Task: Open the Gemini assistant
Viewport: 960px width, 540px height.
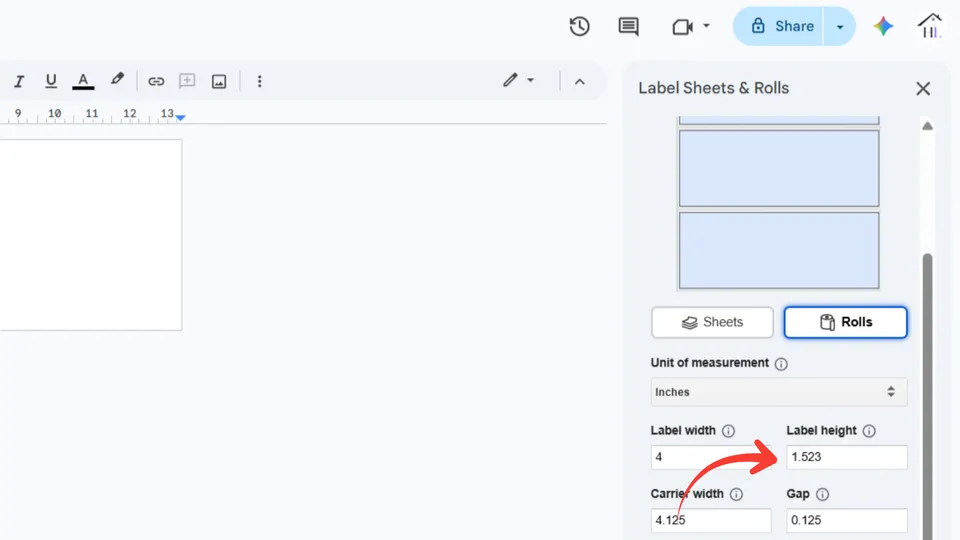Action: click(x=883, y=26)
